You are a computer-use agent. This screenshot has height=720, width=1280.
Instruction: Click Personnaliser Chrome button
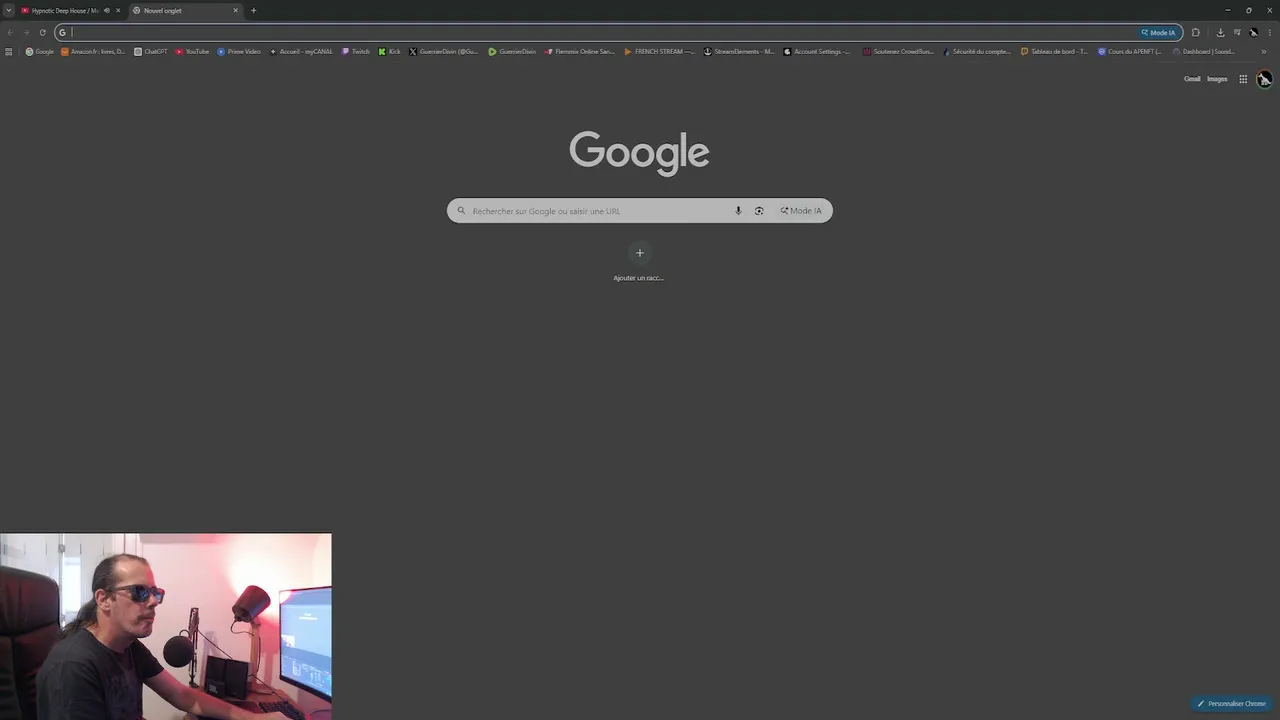point(1231,704)
